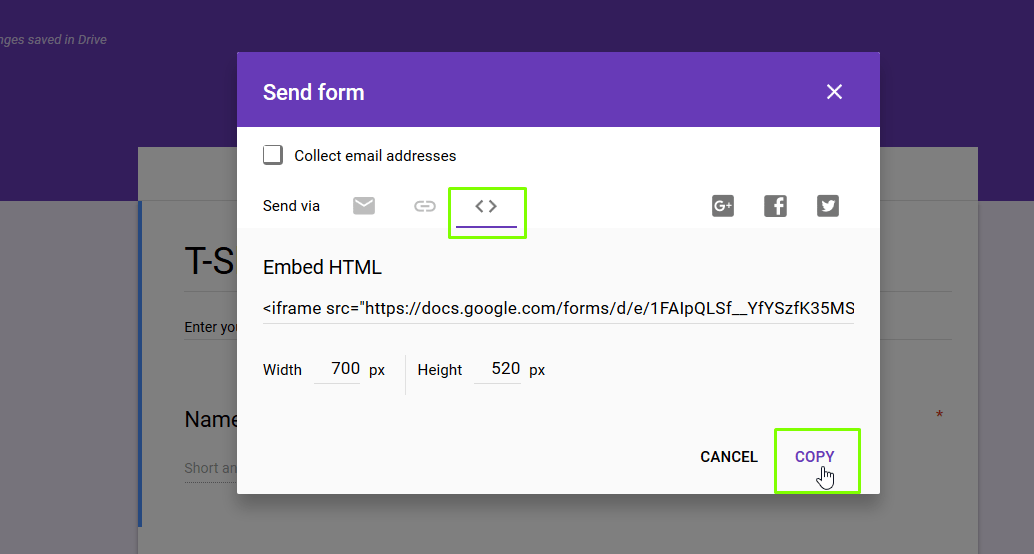This screenshot has width=1034, height=554.
Task: Click the changes saved in Drive status
Action: (x=53, y=40)
